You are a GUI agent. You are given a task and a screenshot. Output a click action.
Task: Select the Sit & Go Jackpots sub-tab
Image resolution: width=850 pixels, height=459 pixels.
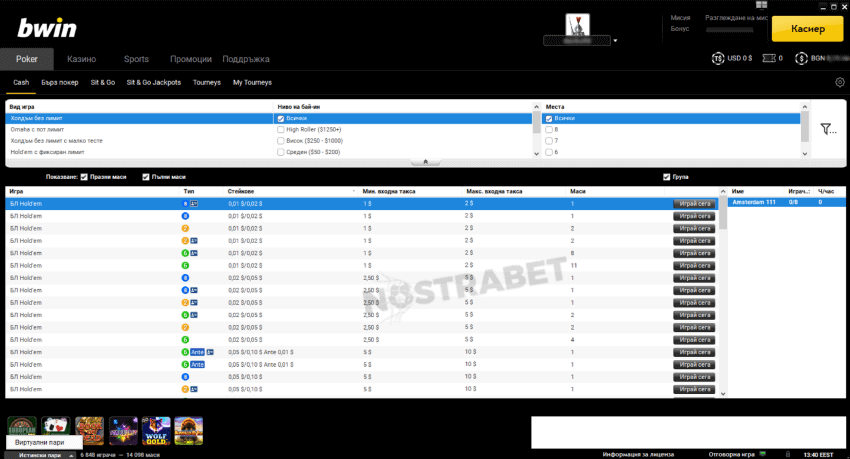(154, 82)
